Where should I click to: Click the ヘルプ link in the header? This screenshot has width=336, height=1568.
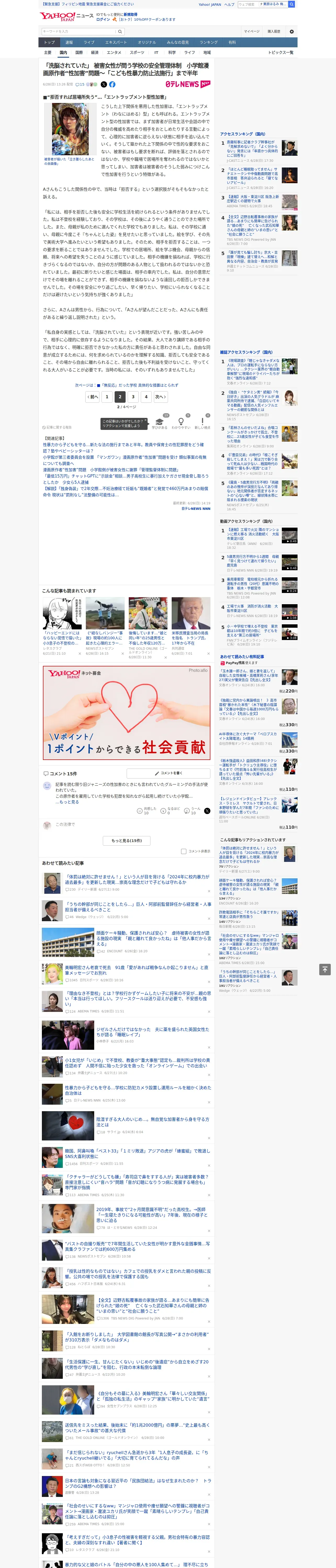(x=229, y=4)
